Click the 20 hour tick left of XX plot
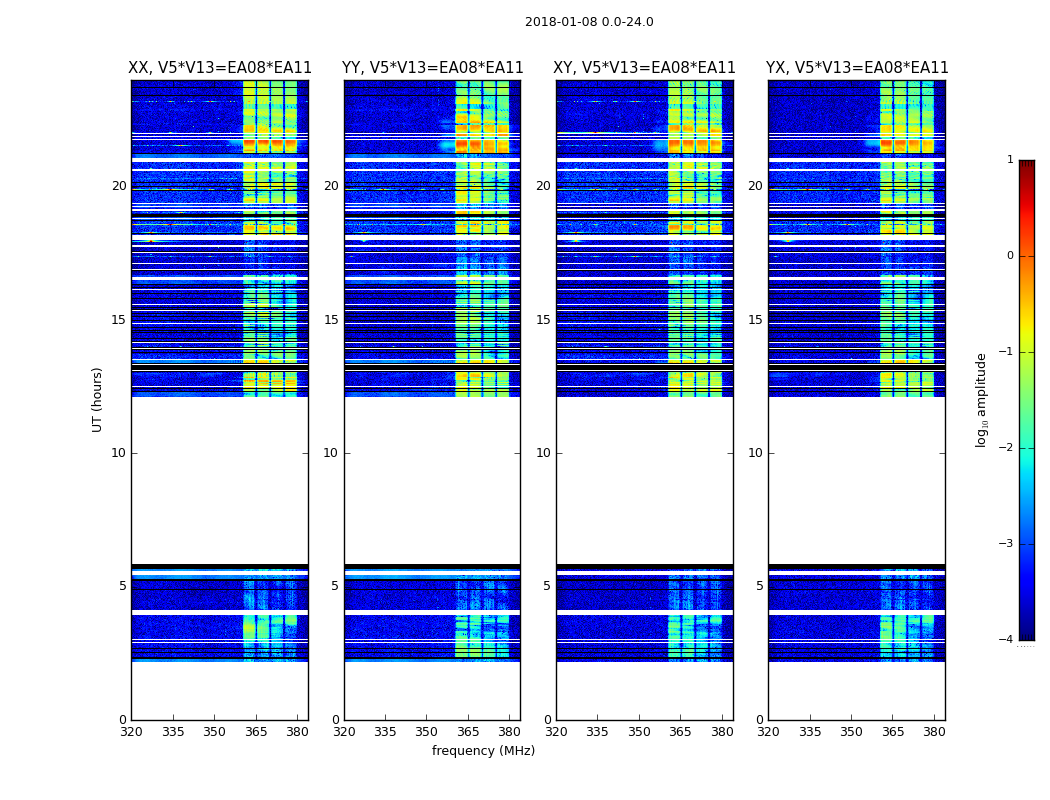This screenshot has height=800, width=1050. point(119,185)
